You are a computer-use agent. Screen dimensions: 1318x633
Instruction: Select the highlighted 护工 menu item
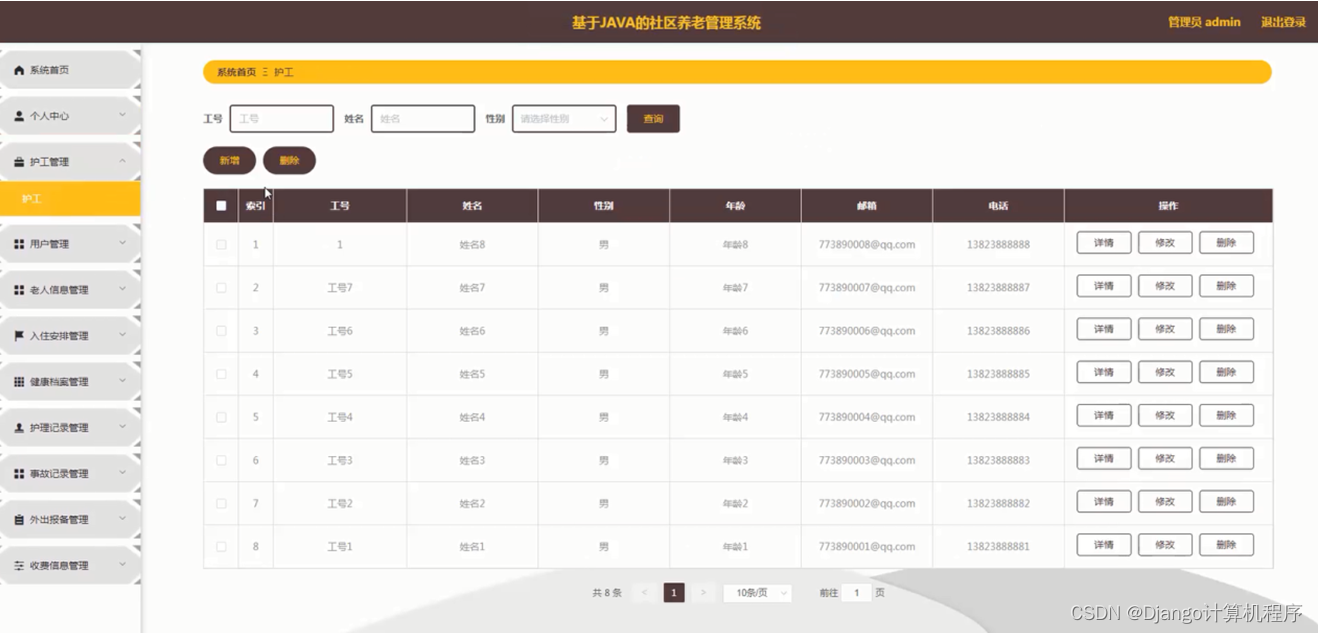70,198
